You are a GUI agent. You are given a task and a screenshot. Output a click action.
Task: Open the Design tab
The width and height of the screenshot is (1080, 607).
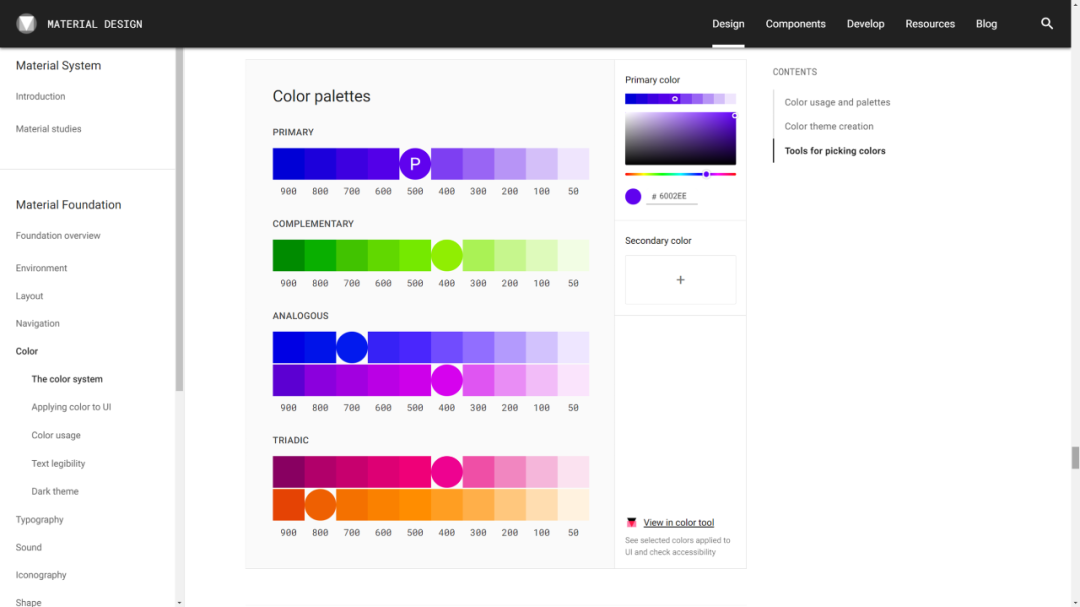click(728, 23)
